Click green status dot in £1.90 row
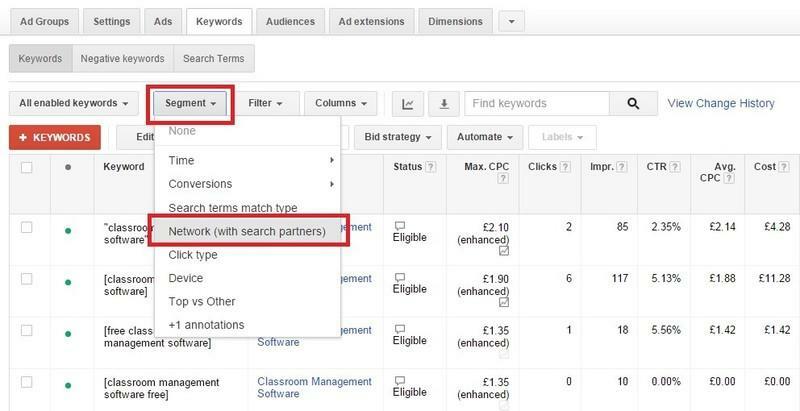This screenshot has width=800, height=411. (x=68, y=282)
